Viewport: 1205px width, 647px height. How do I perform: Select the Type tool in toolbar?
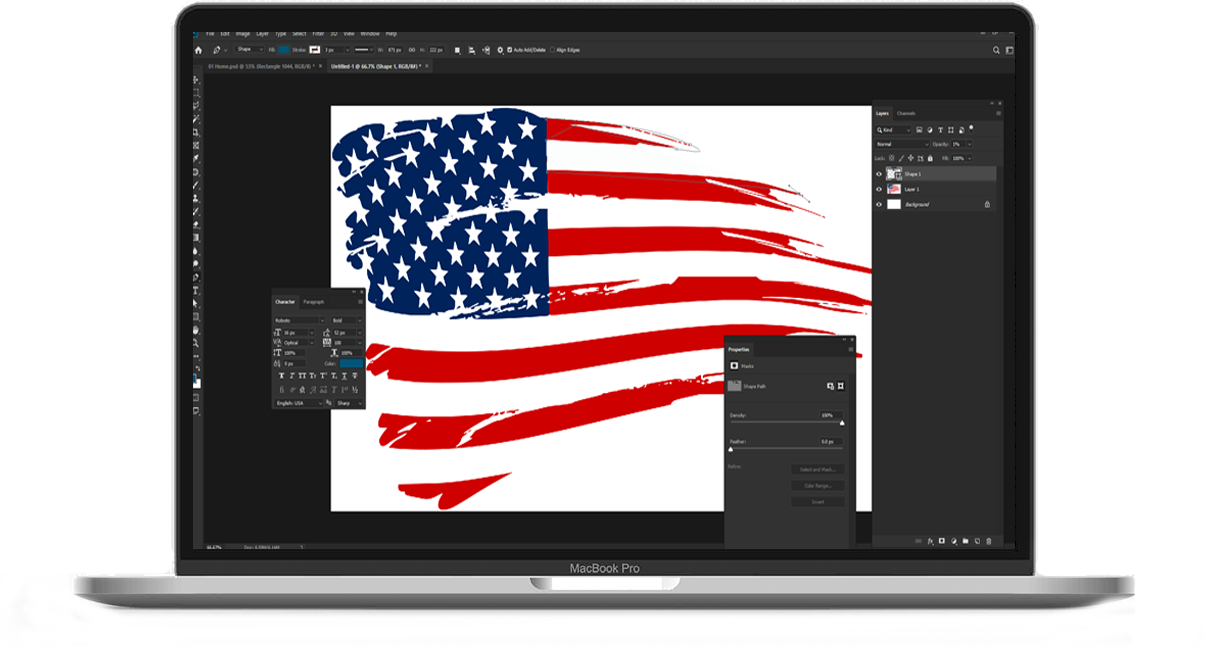pyautogui.click(x=196, y=290)
